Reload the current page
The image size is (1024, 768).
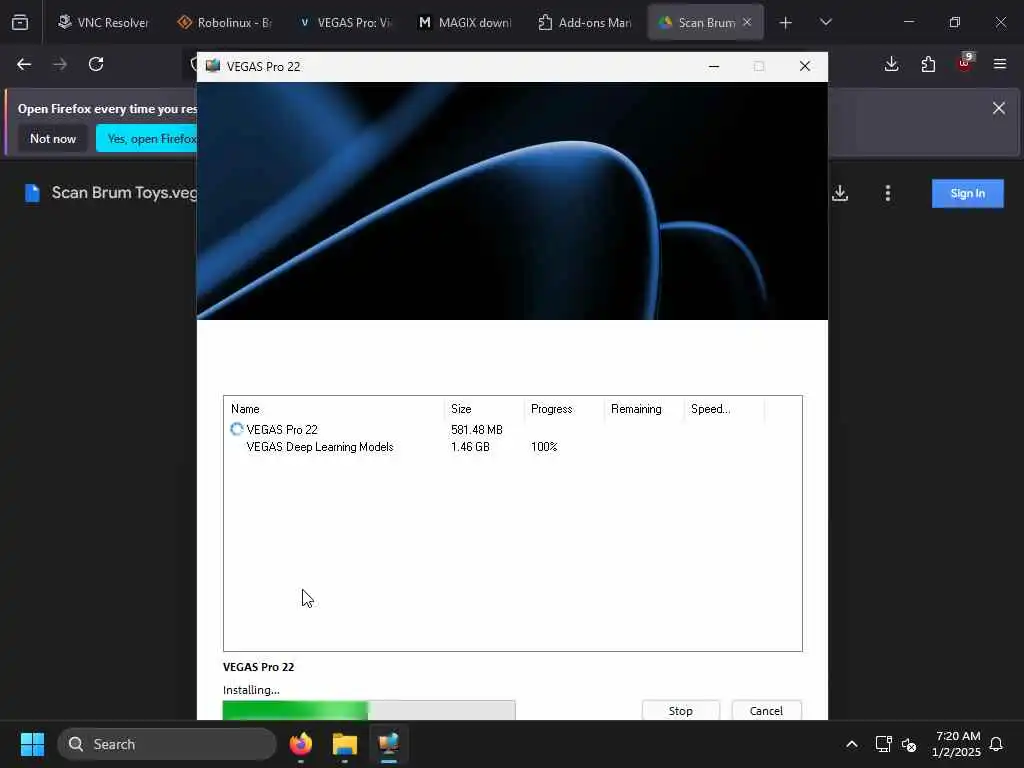click(96, 64)
